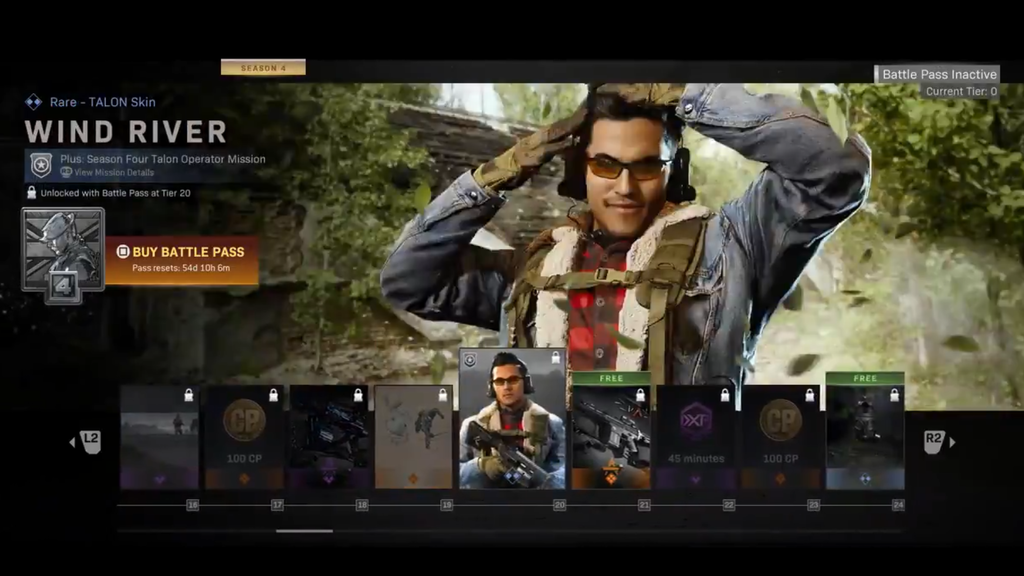Click the tier scrollbar thumb at bottom
1024x576 pixels.
click(304, 531)
